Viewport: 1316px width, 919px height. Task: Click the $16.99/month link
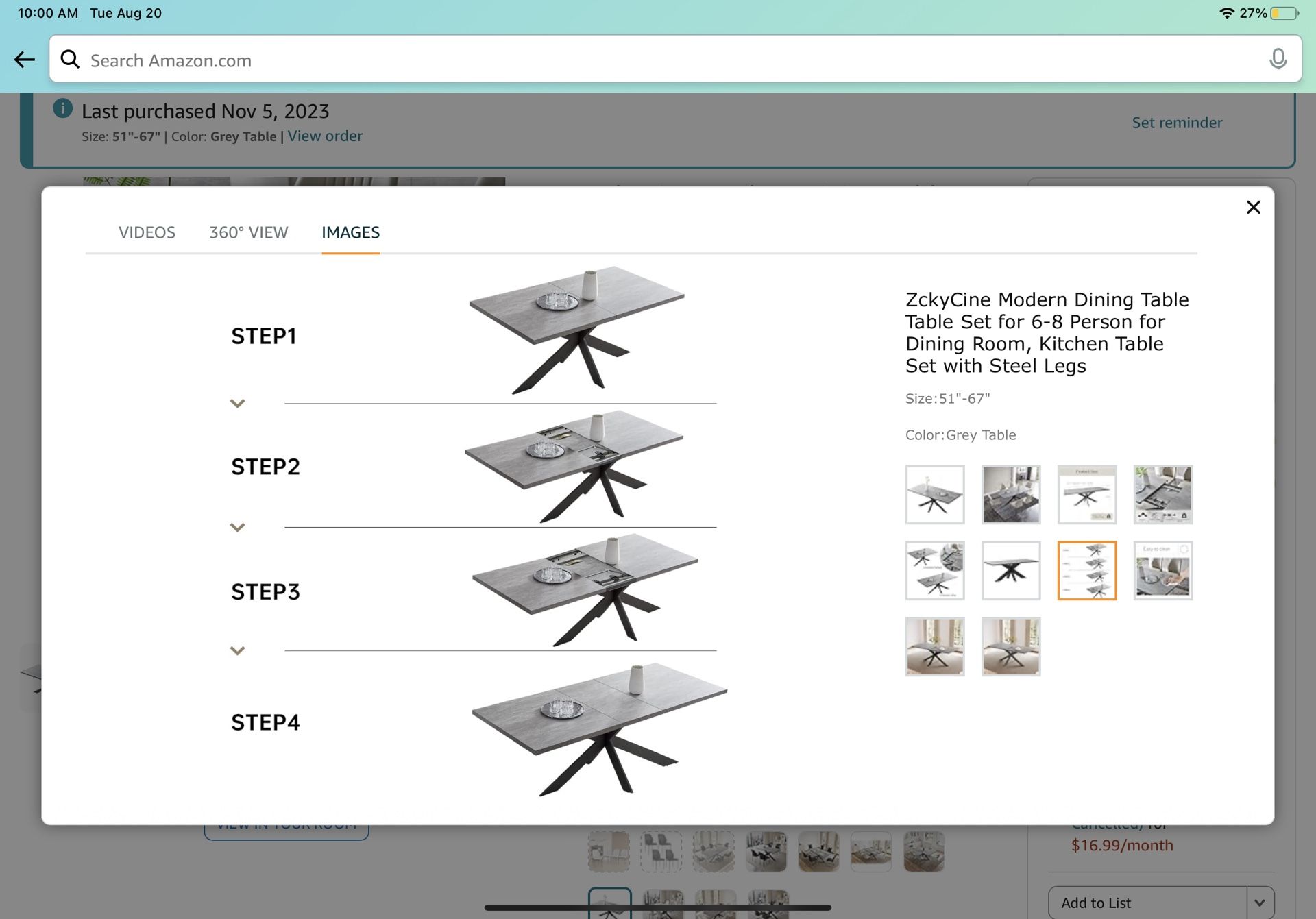pos(1123,845)
